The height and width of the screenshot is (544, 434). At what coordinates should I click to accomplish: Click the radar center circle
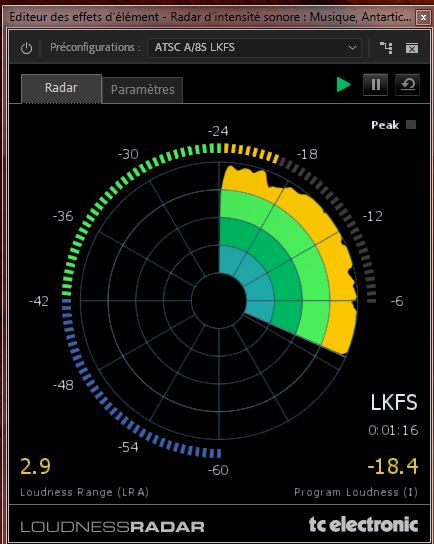pos(219,301)
